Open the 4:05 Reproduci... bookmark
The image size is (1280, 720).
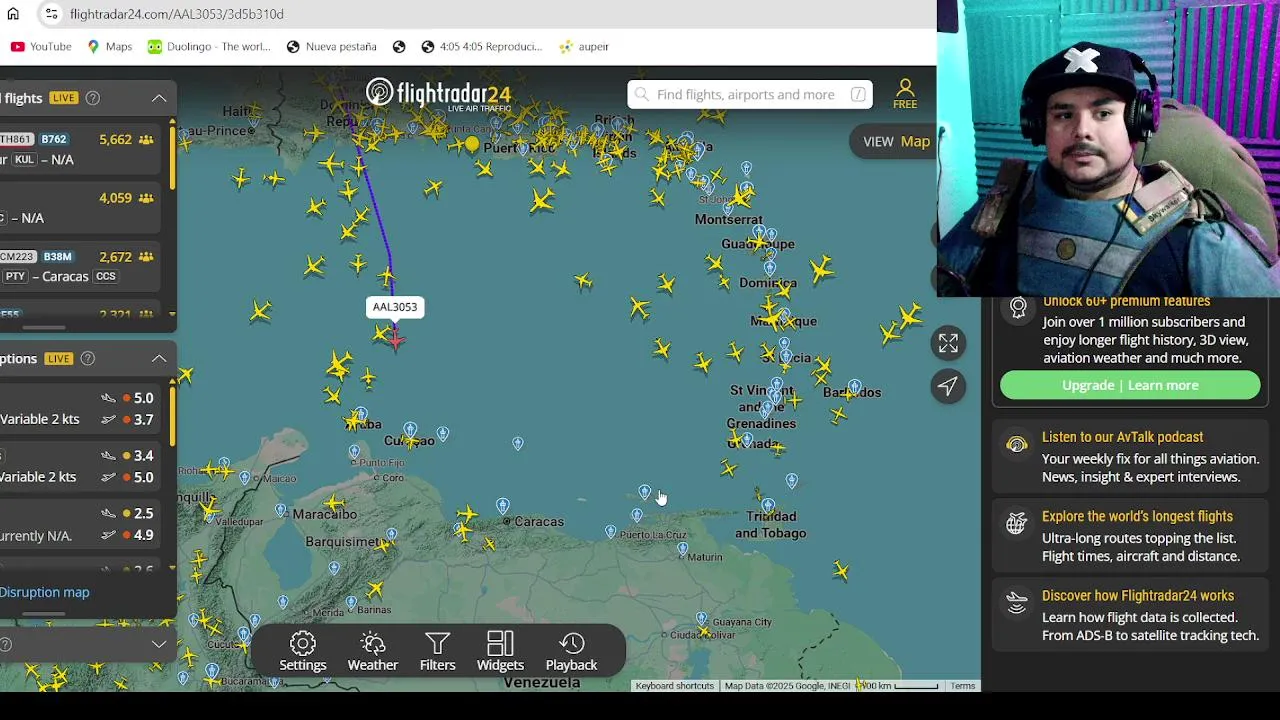(x=481, y=46)
